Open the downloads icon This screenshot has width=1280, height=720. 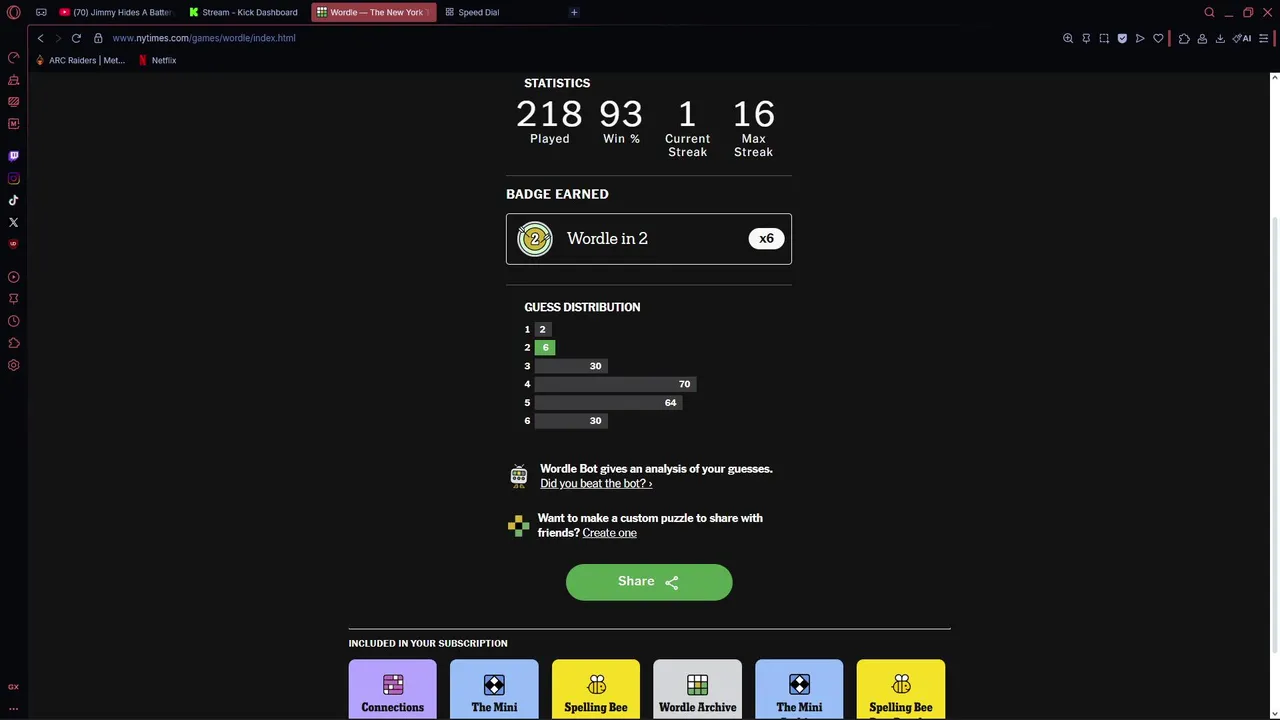[x=1220, y=38]
